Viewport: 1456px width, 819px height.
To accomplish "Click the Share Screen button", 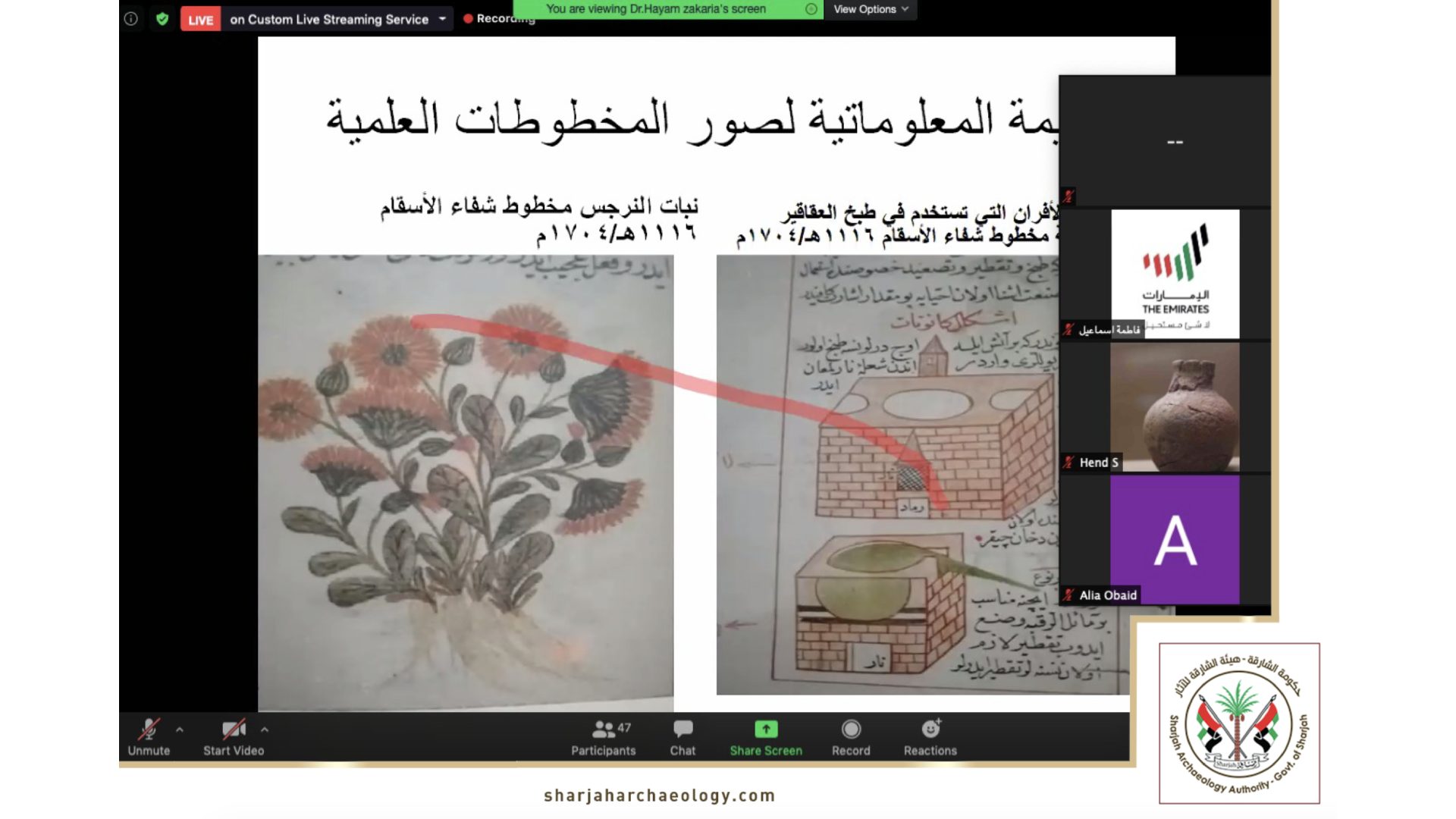I will click(766, 737).
